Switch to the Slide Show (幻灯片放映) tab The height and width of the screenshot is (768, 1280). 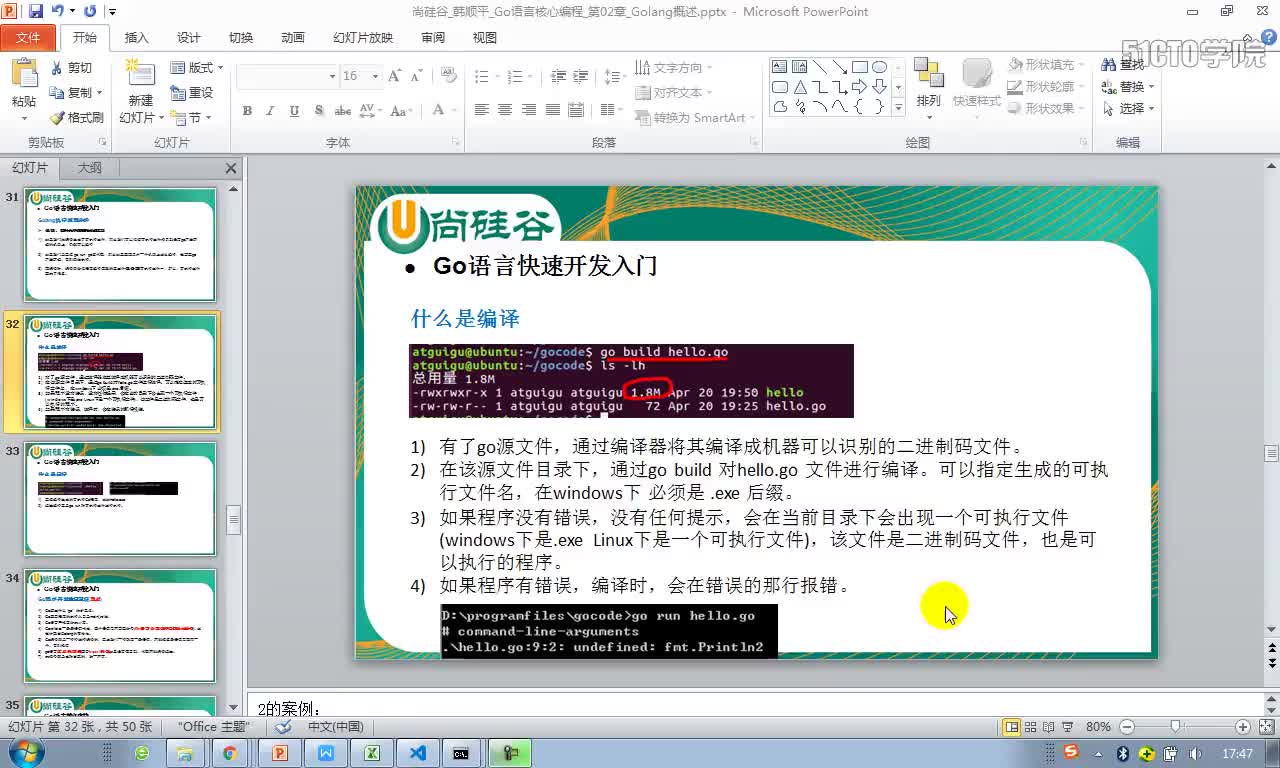click(x=363, y=37)
